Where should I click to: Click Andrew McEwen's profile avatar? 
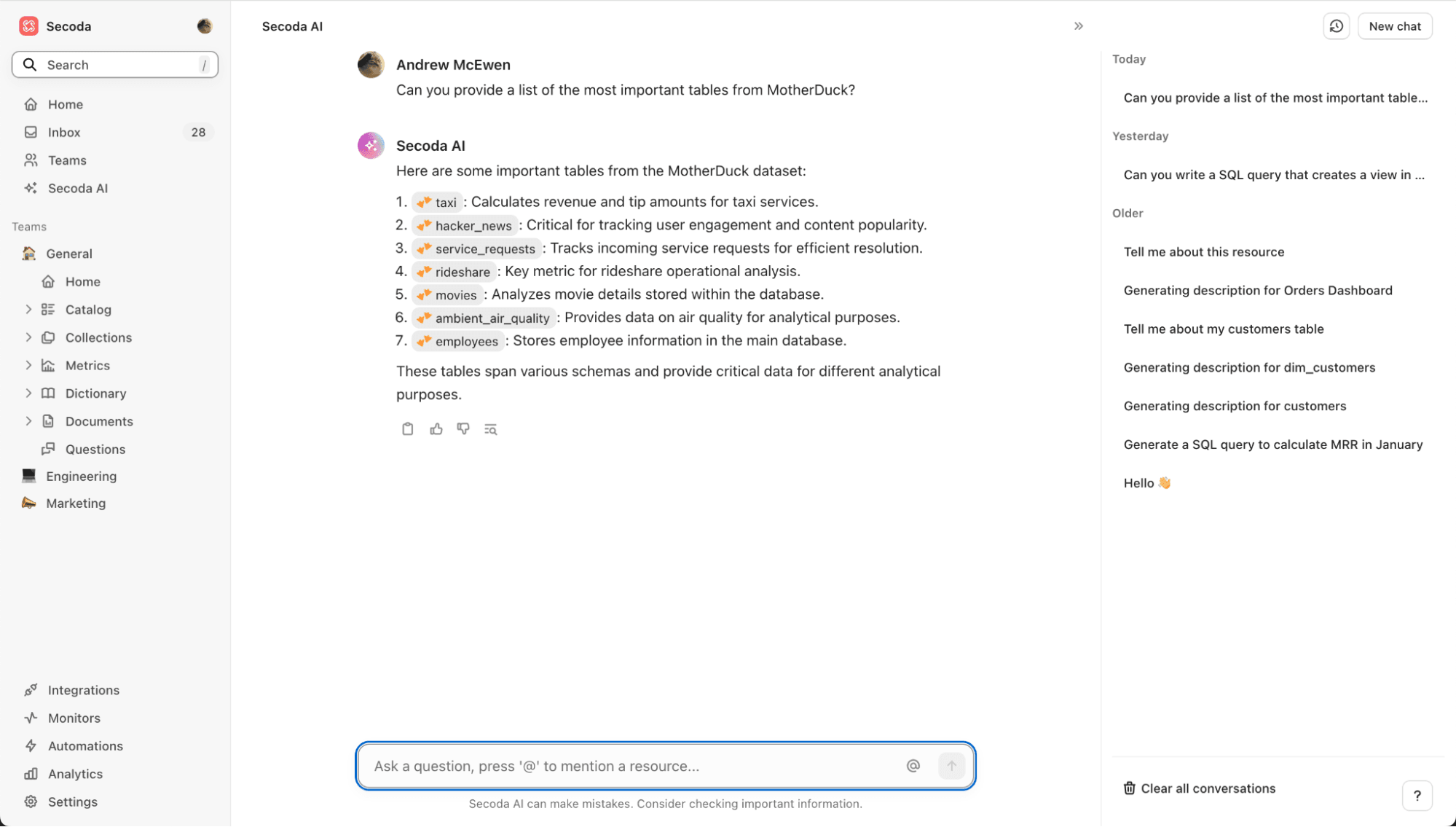click(371, 64)
